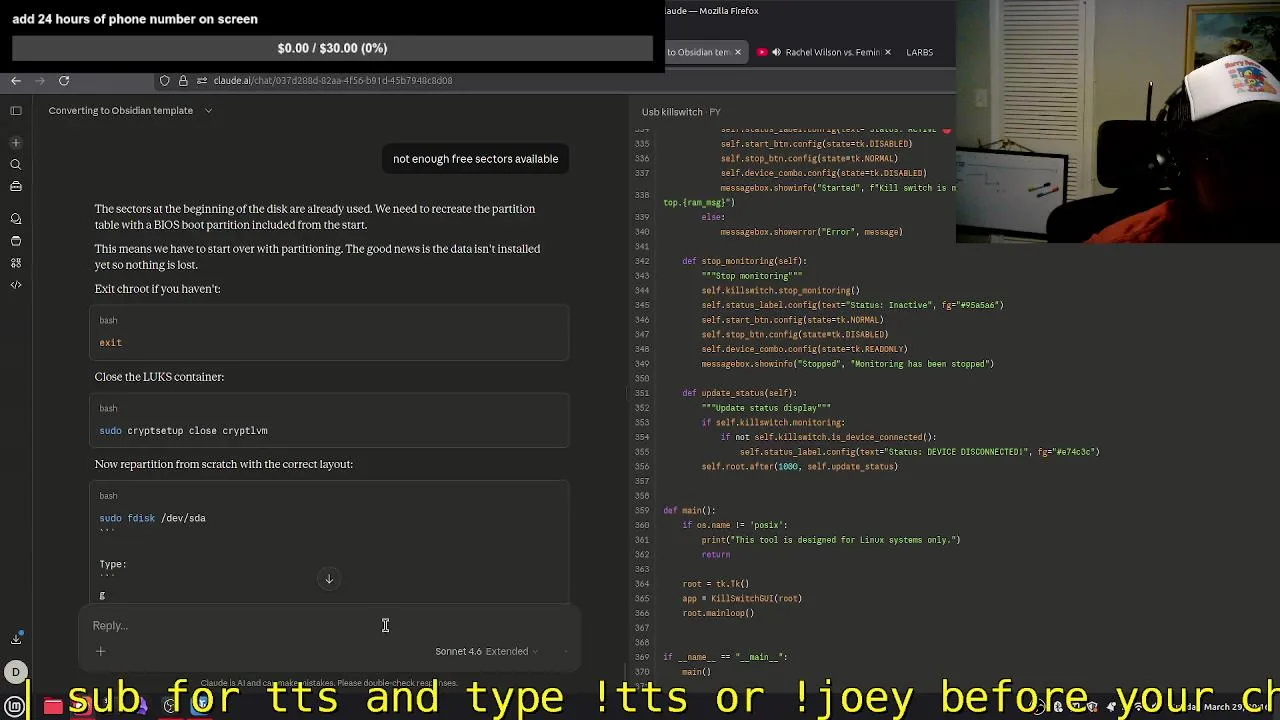
Task: Click the shield tracking protection icon
Action: tap(165, 80)
